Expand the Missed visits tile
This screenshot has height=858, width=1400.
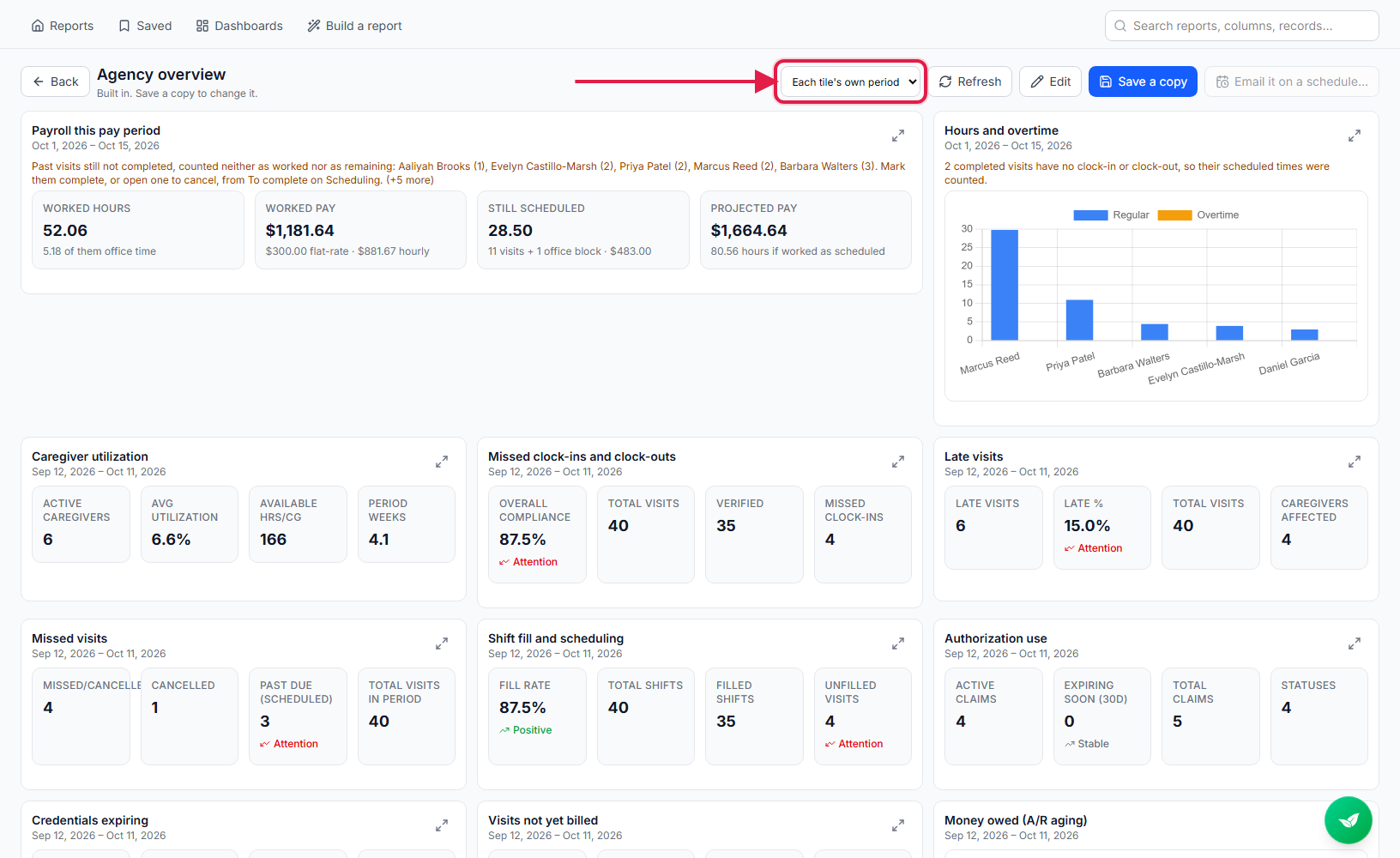442,643
